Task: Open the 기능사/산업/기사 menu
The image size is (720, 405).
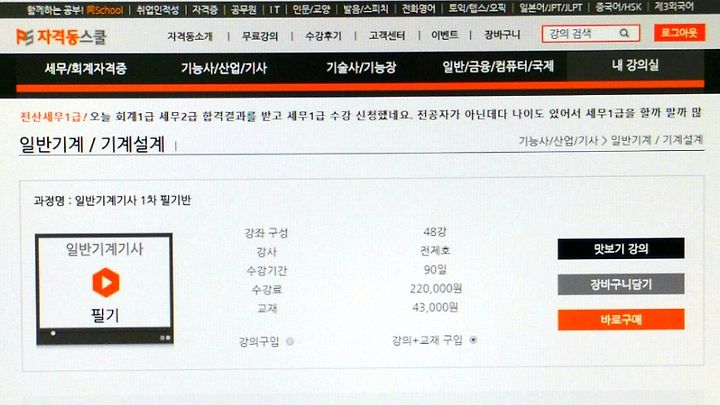Action: (224, 68)
